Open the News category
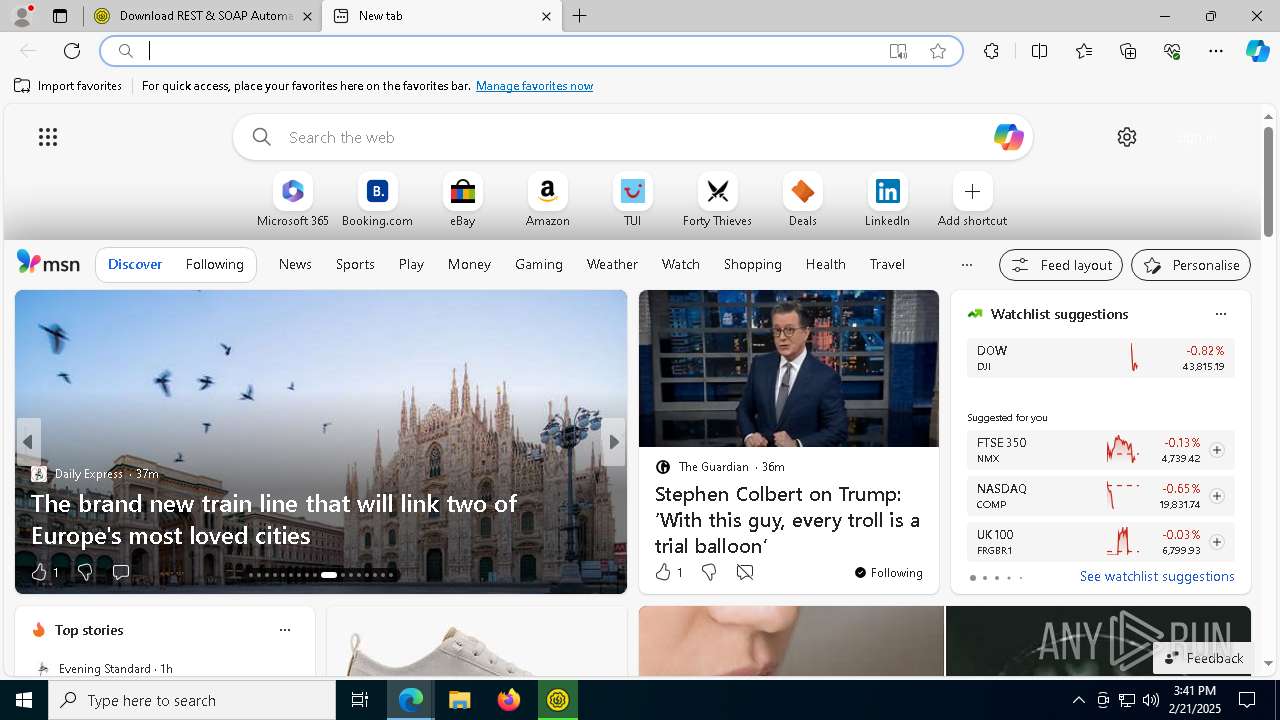1280x720 pixels. pyautogui.click(x=295, y=264)
